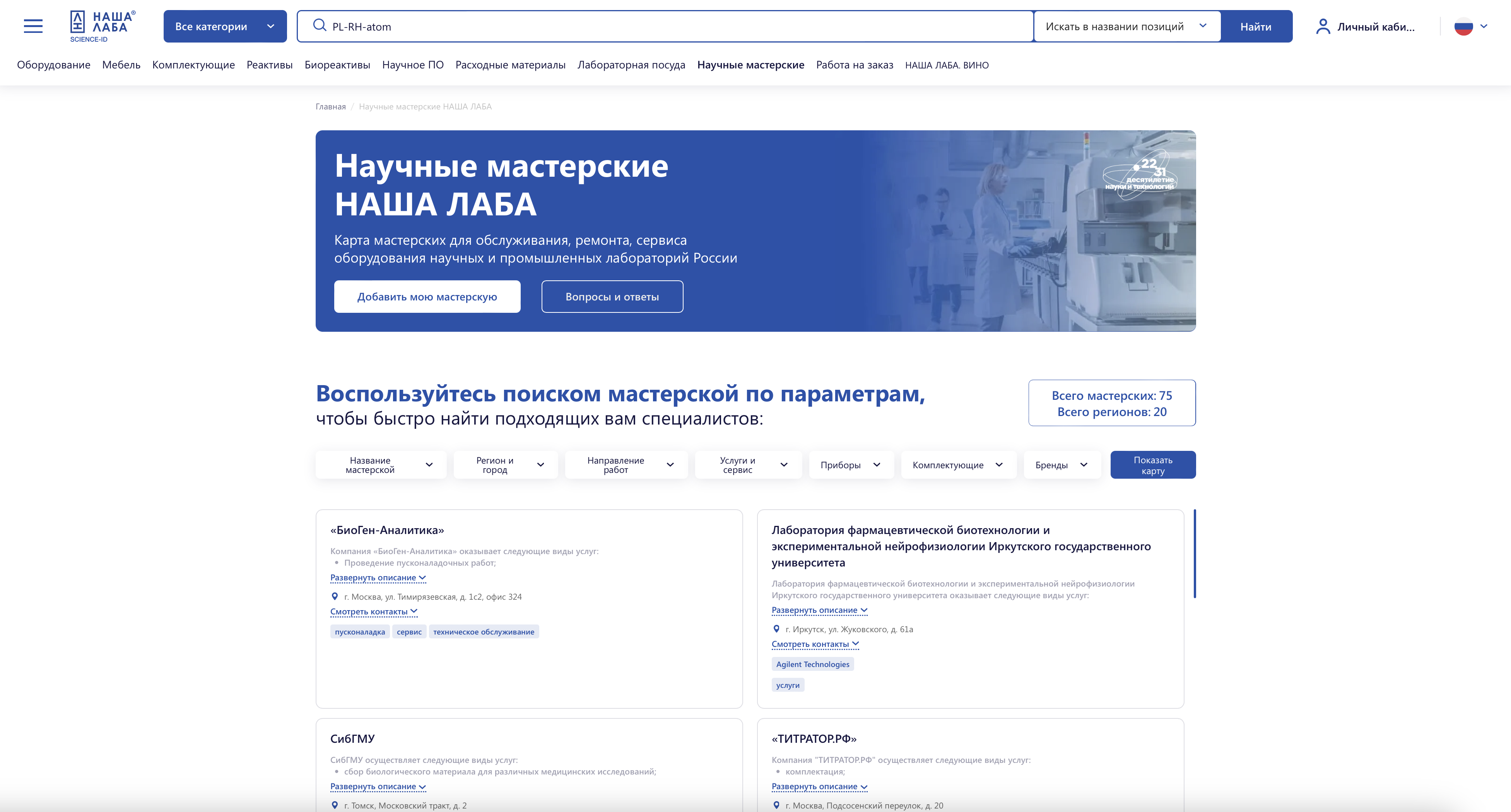The width and height of the screenshot is (1511, 812).
Task: Click the Главная breadcrumb link
Action: [331, 107]
